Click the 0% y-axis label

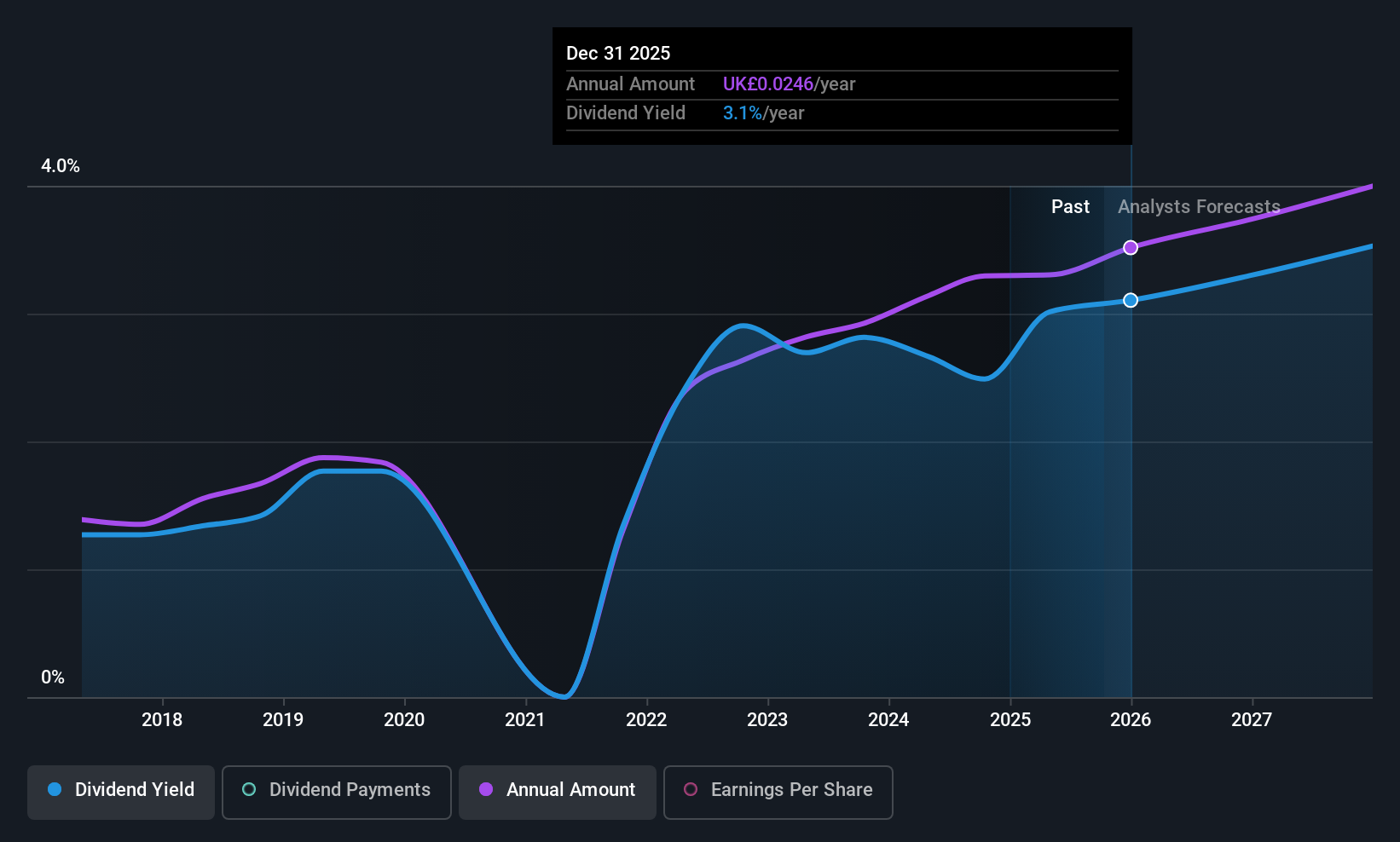point(53,678)
